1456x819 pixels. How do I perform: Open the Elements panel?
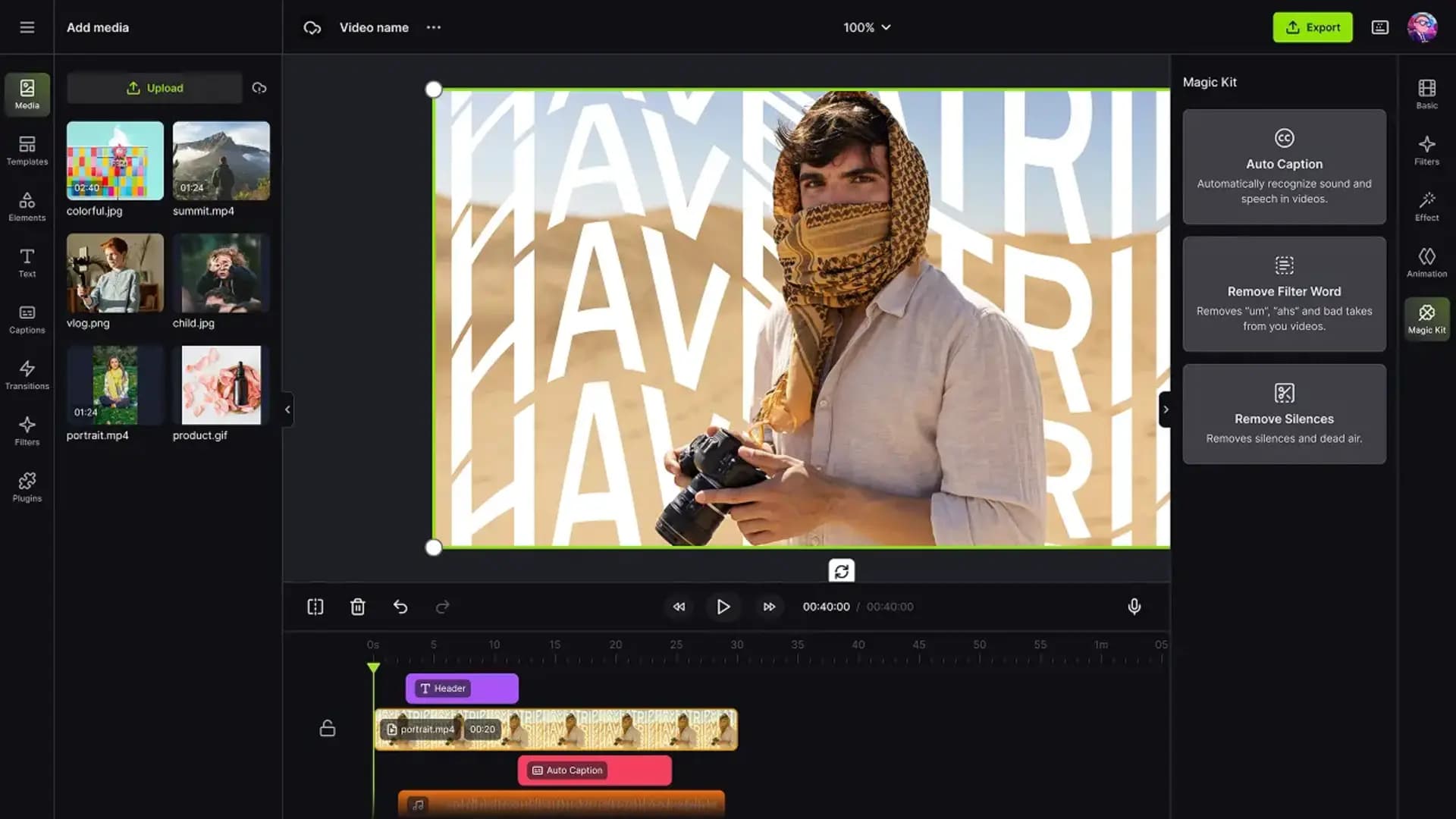click(x=27, y=206)
